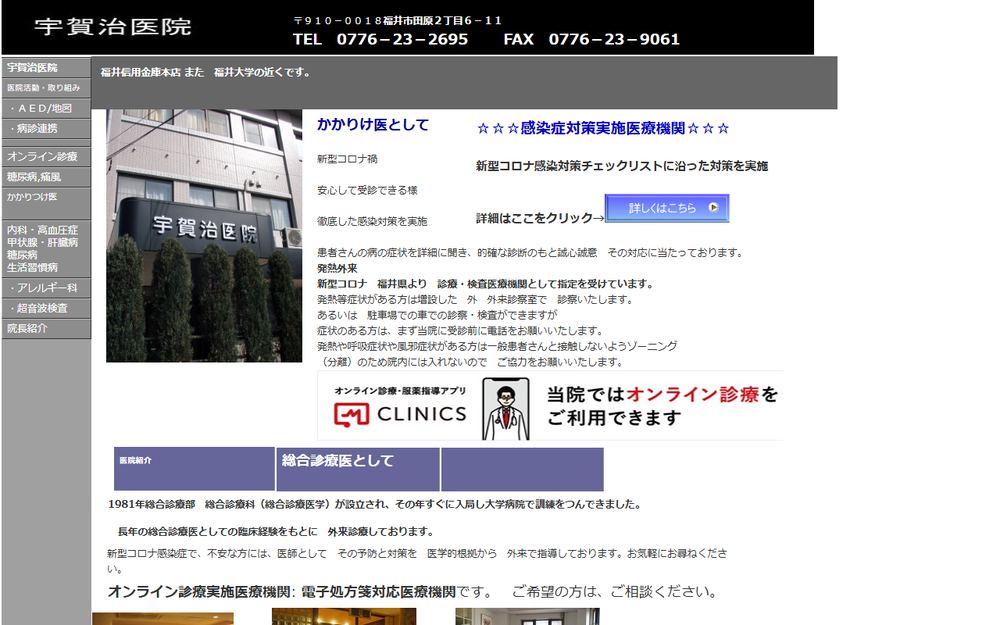This screenshot has height=625, width=1000.
Task: Click the 宇賀治医院 header logo
Action: coord(113,27)
